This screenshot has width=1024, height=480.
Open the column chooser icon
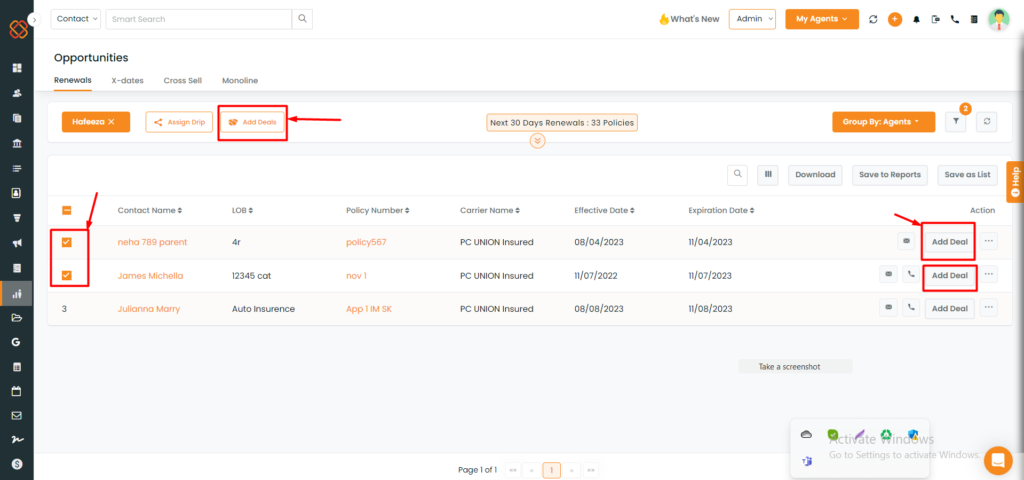pyautogui.click(x=768, y=174)
